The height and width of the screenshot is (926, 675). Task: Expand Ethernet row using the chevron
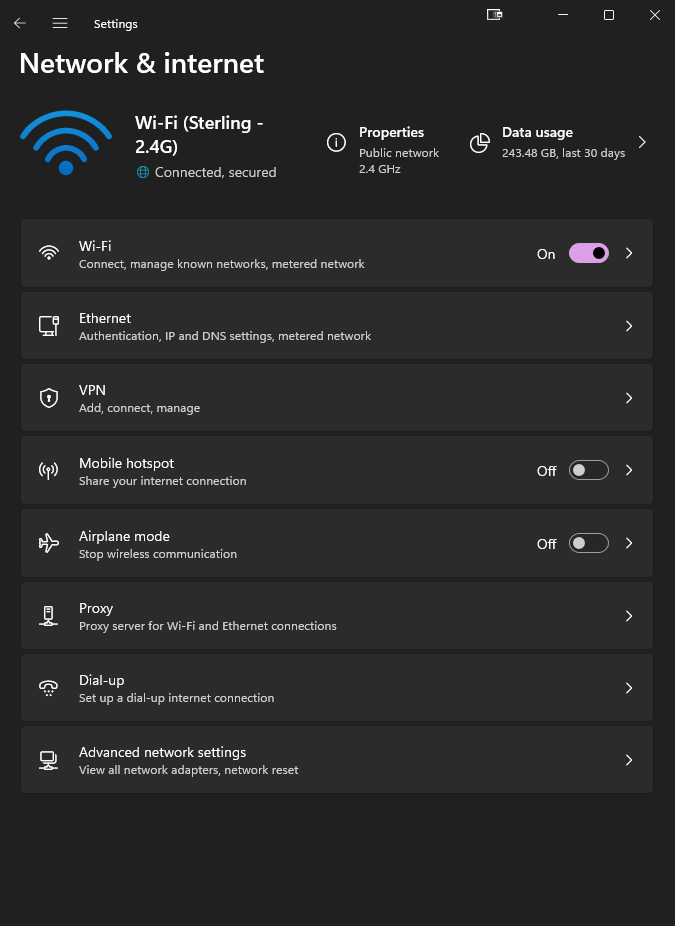629,326
